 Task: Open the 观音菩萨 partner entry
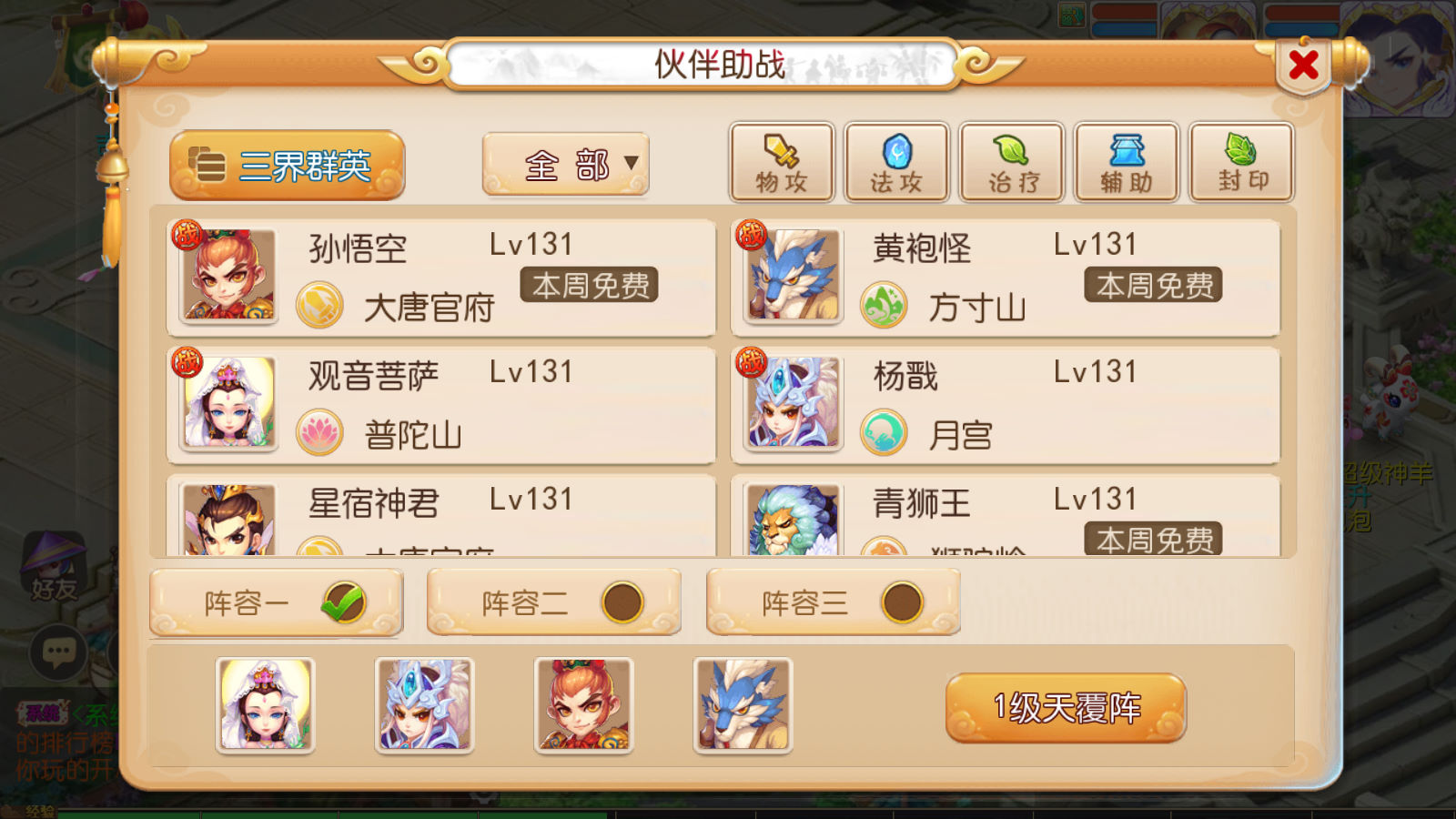click(441, 404)
